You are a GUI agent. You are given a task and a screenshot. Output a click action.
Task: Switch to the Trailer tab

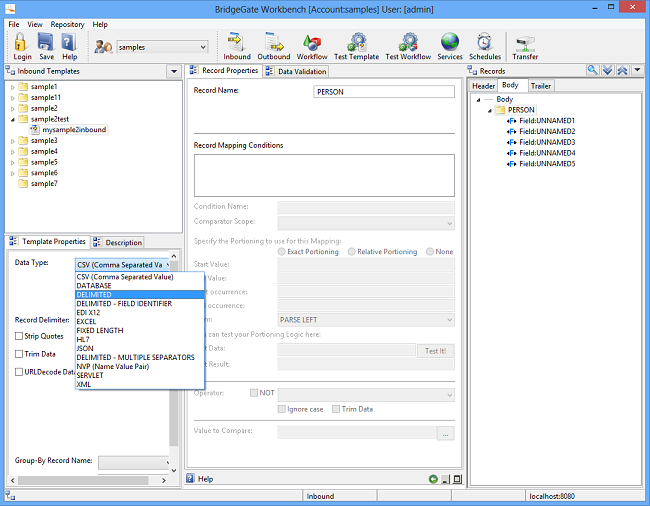point(541,86)
